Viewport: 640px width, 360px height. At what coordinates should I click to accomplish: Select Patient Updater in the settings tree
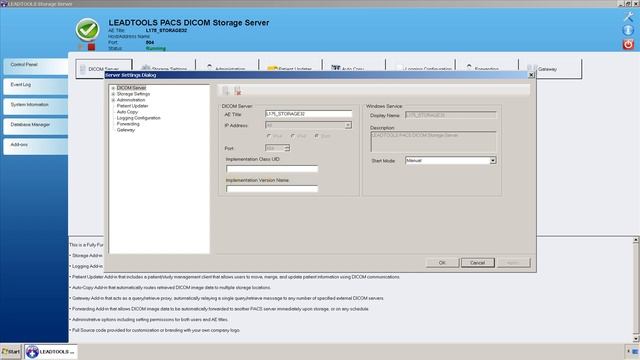(132, 106)
